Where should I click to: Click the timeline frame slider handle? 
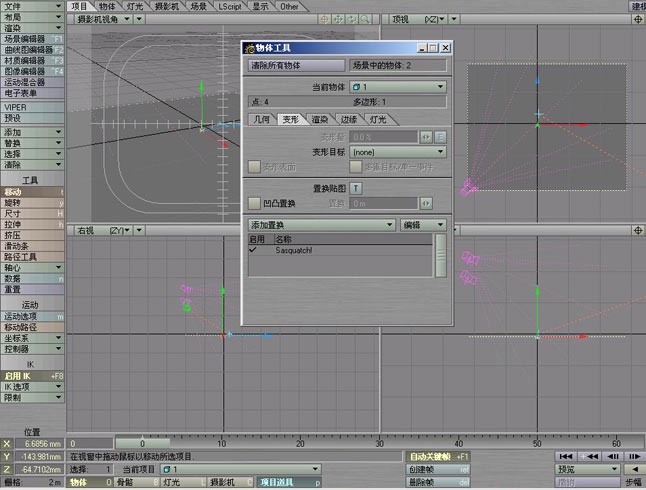142,443
